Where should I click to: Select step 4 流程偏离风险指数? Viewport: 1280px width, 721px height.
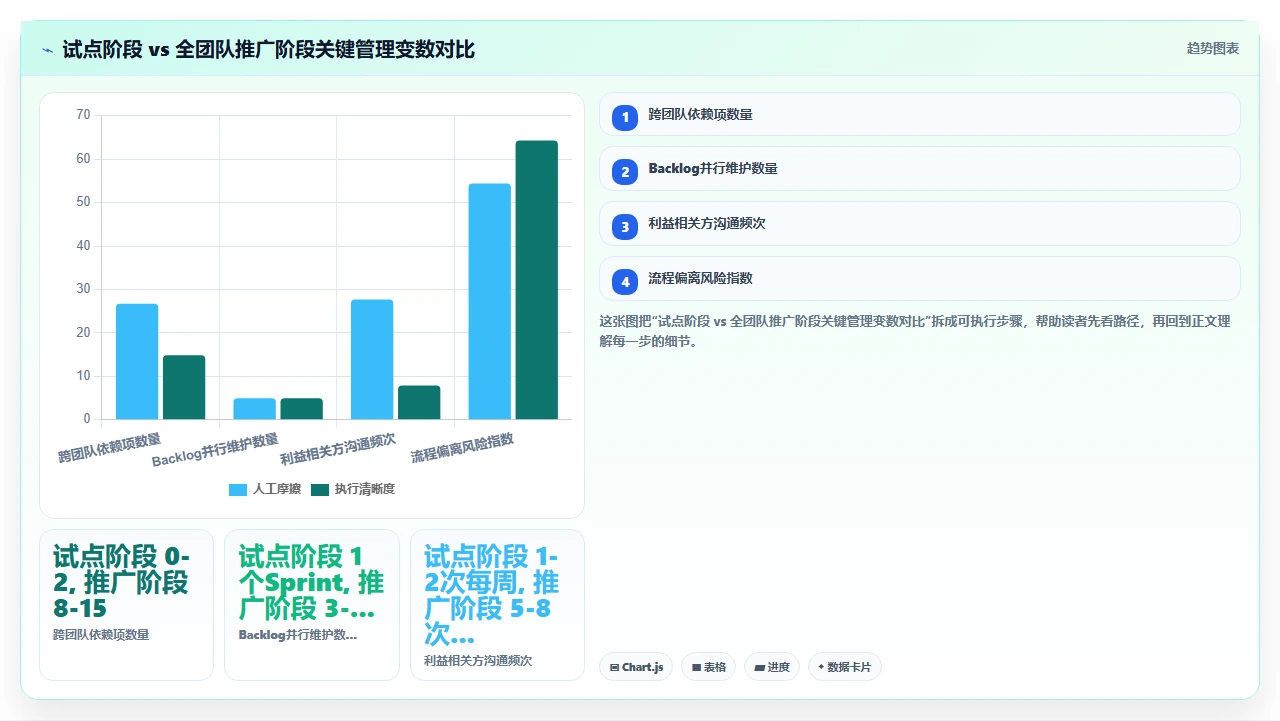pos(919,279)
